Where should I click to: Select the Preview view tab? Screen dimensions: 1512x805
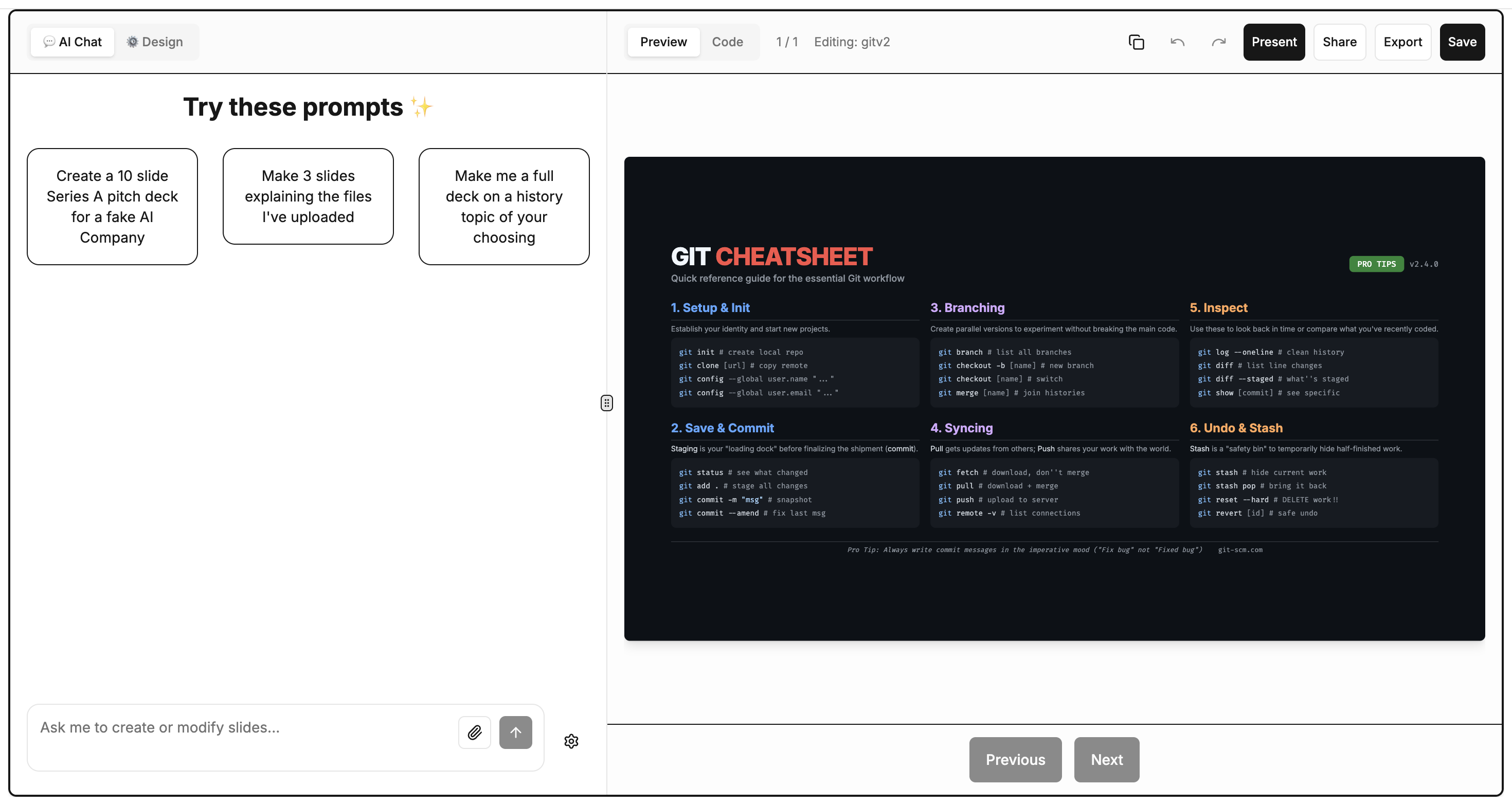click(x=663, y=42)
